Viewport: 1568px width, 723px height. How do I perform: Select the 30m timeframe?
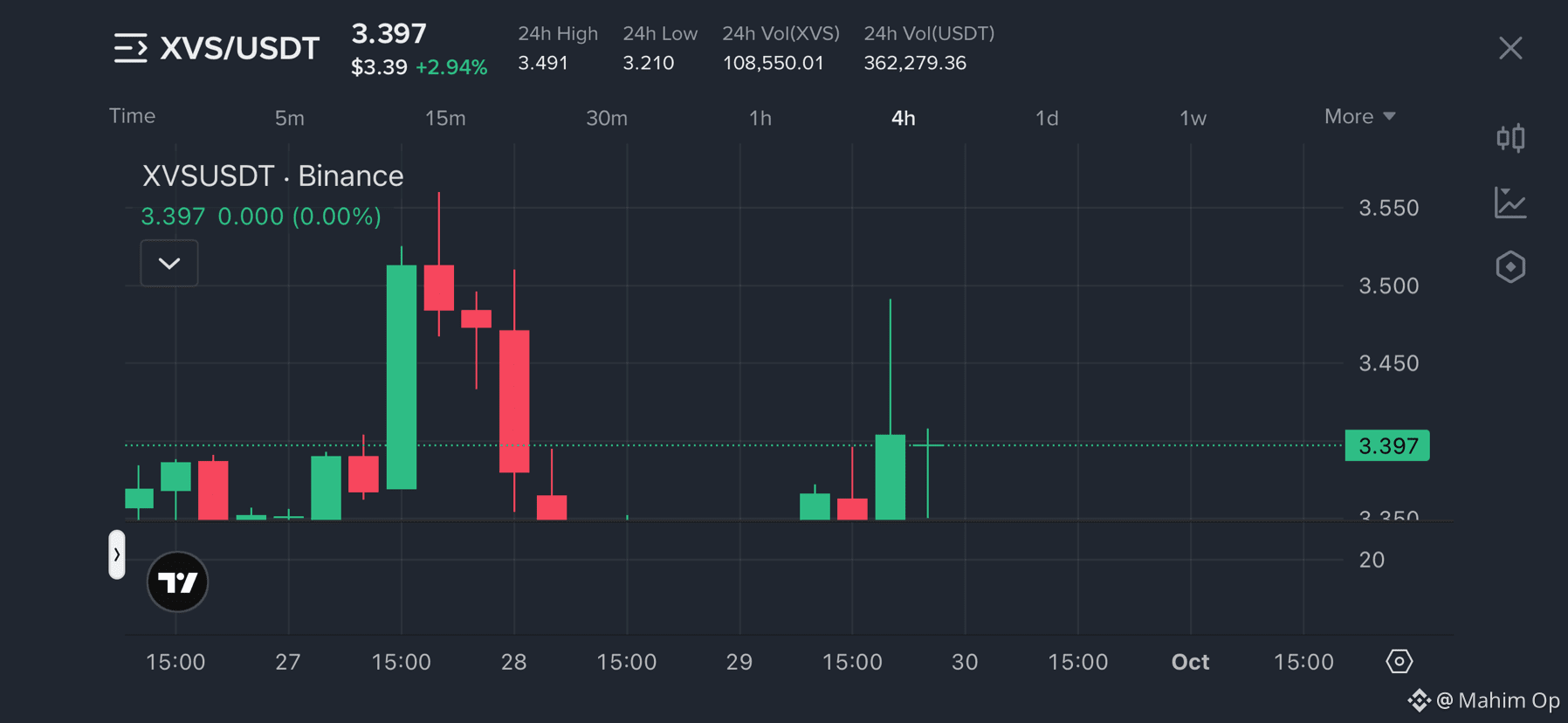607,118
